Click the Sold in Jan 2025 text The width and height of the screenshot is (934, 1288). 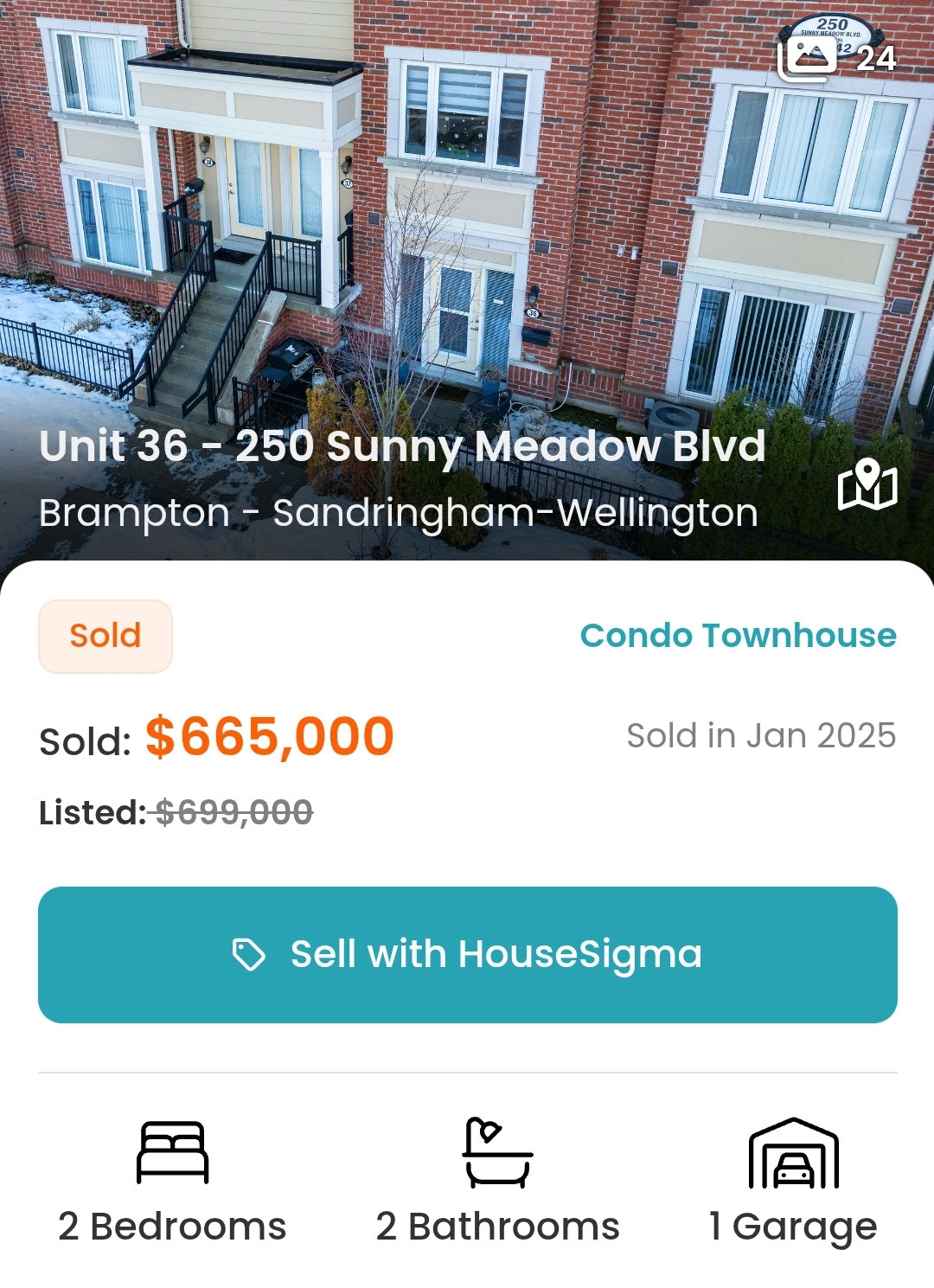click(x=761, y=736)
